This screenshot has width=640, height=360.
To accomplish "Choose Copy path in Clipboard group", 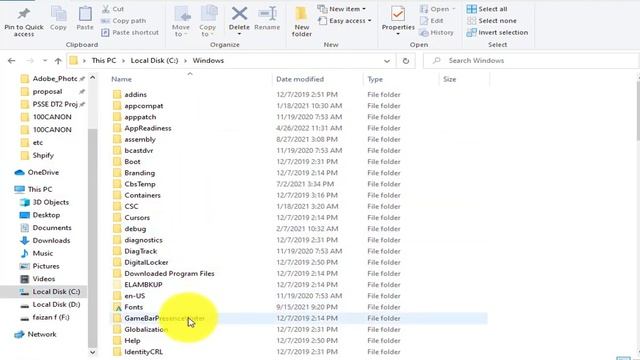I will point(124,20).
